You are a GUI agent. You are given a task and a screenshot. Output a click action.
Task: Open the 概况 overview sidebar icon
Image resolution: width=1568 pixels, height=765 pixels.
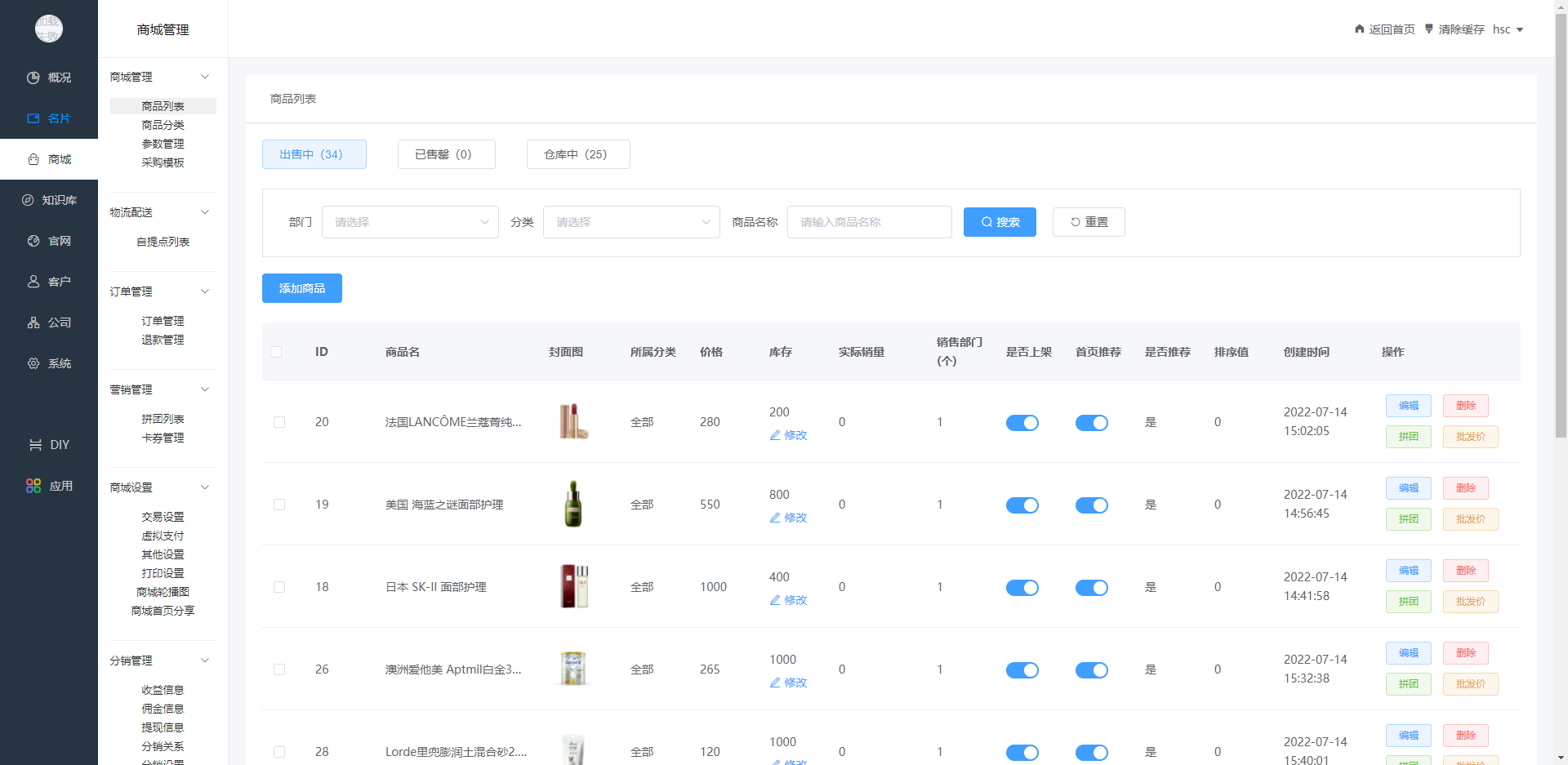pyautogui.click(x=33, y=78)
